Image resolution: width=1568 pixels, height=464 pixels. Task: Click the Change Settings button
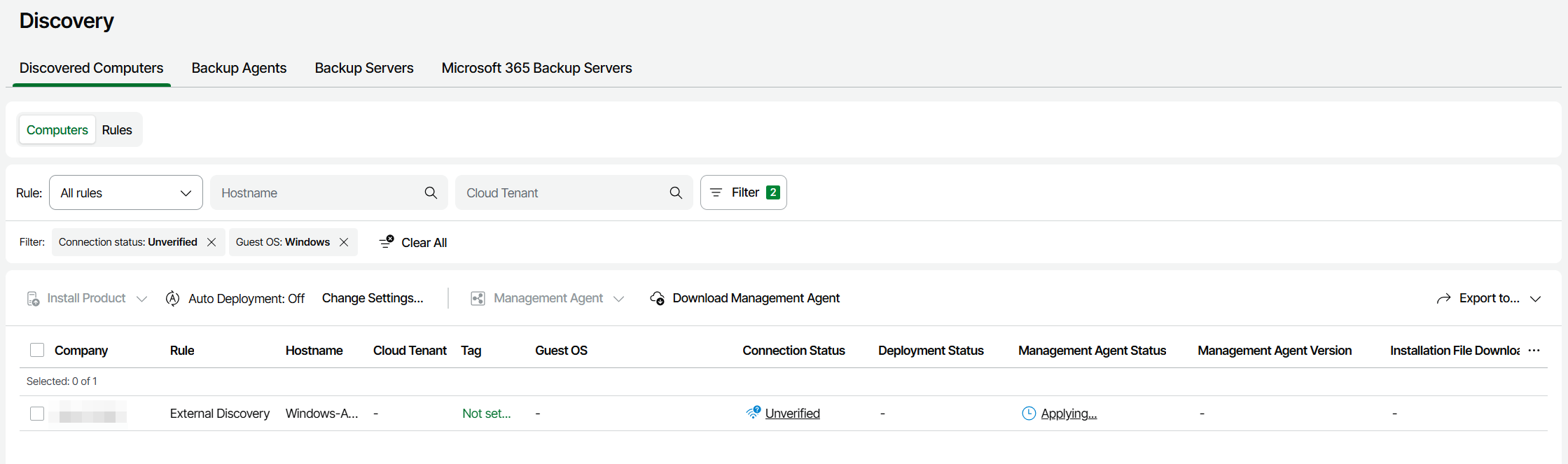tap(373, 298)
